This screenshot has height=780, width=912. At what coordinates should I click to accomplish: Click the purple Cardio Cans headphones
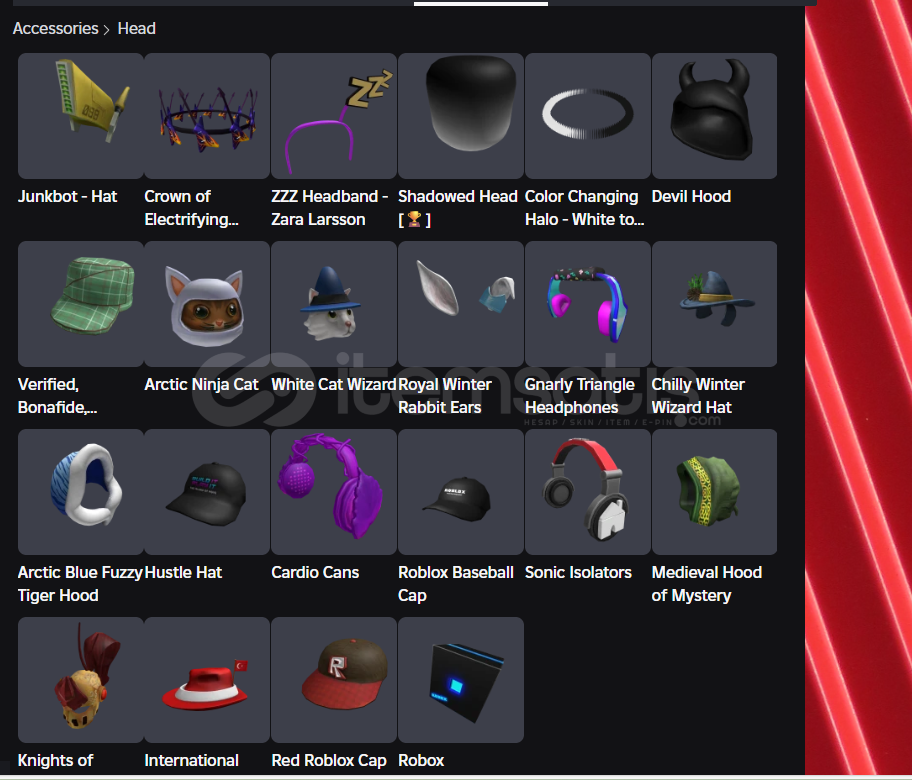[x=334, y=491]
